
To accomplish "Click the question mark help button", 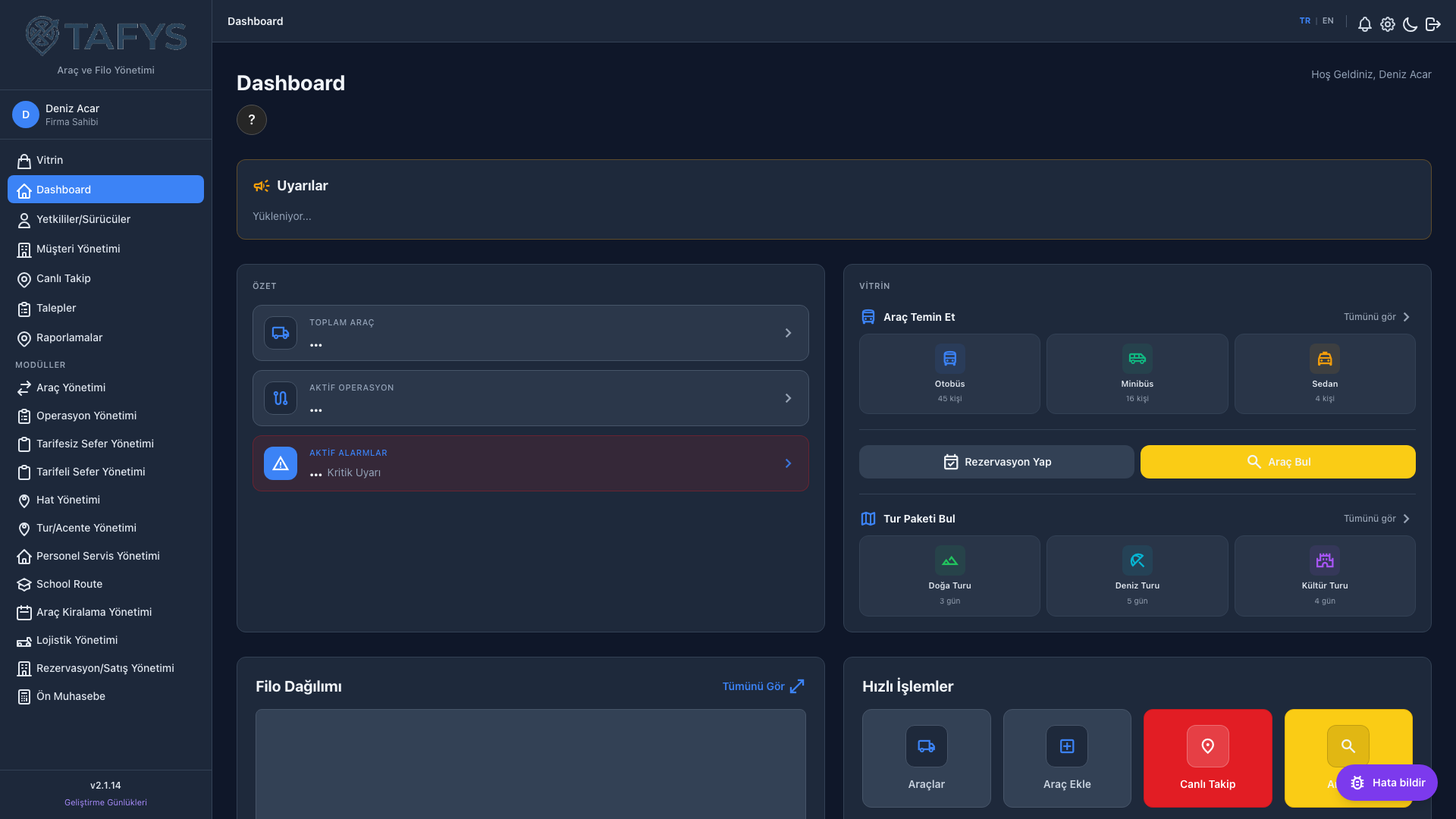I will 252,120.
